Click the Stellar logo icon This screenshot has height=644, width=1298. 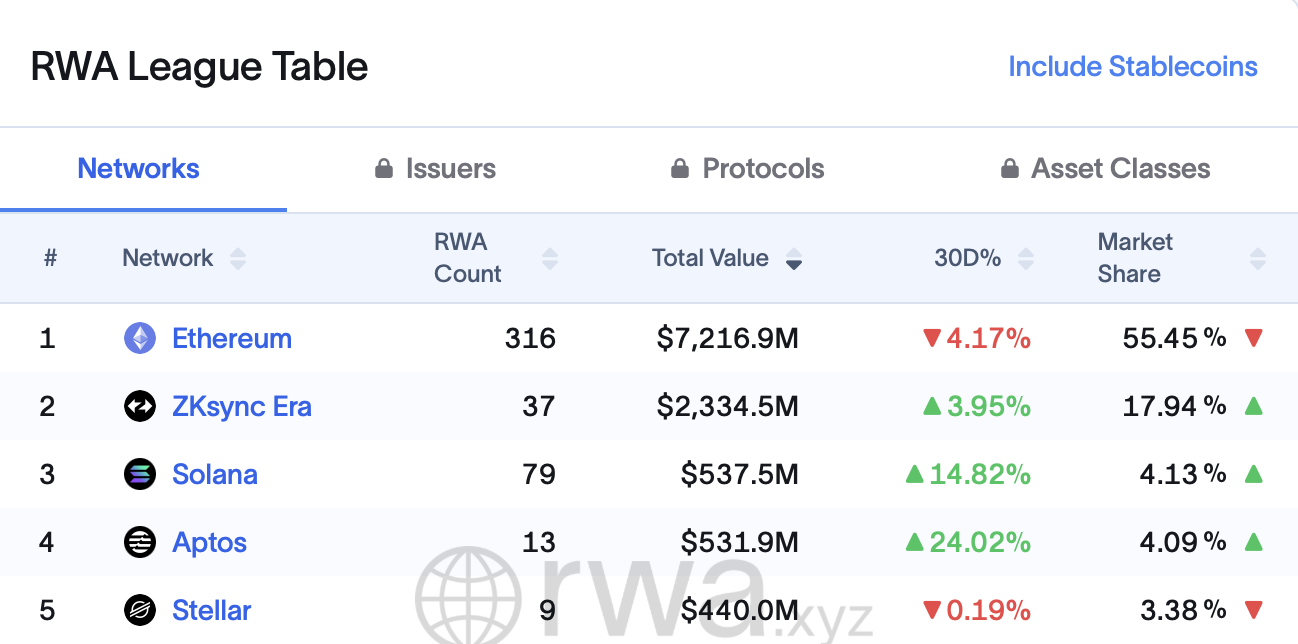point(140,610)
